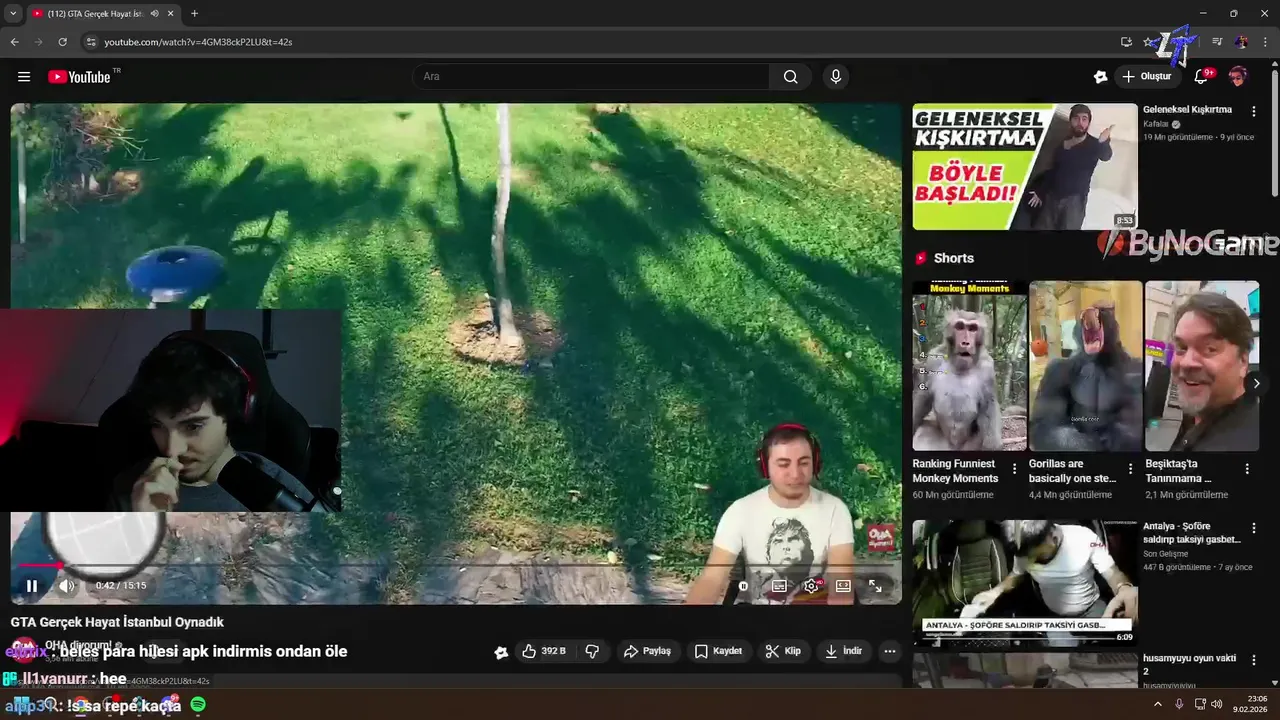The height and width of the screenshot is (720, 1280).
Task: Click the Oluştur create button
Action: 1146,77
